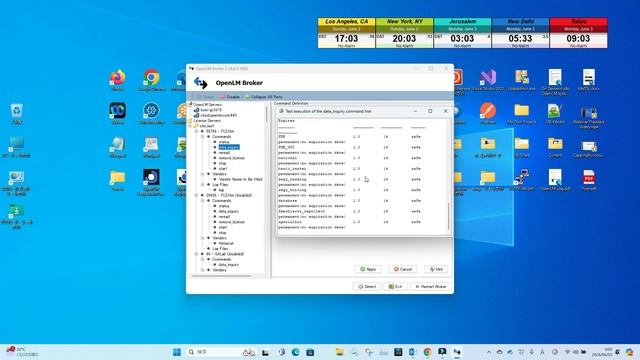
Task: Click the tree panel vertical scrollbar
Action: click(267, 114)
